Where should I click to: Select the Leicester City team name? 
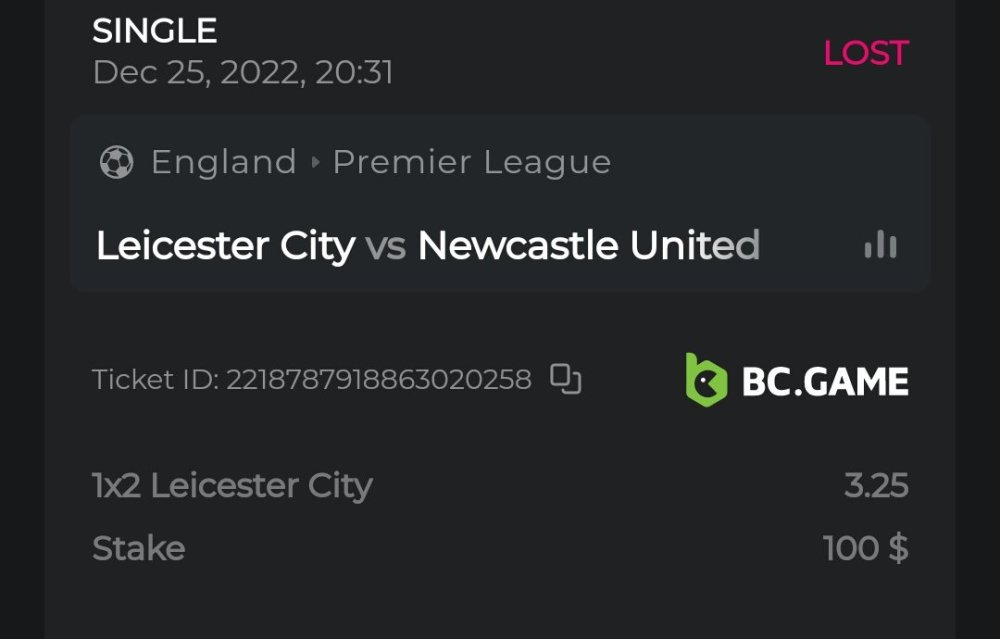click(225, 245)
